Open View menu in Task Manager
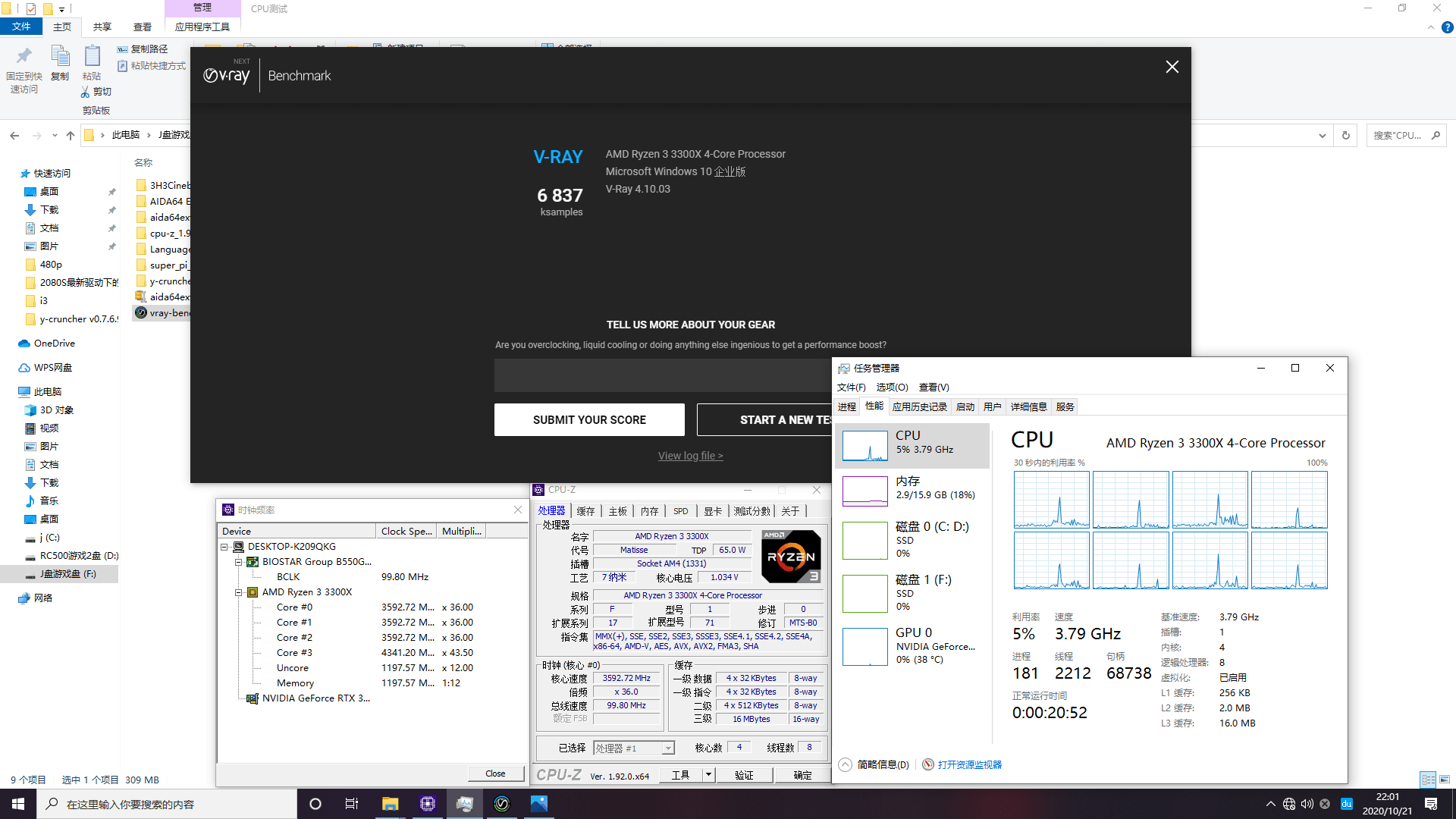Viewport: 1456px width, 819px height. 934,388
